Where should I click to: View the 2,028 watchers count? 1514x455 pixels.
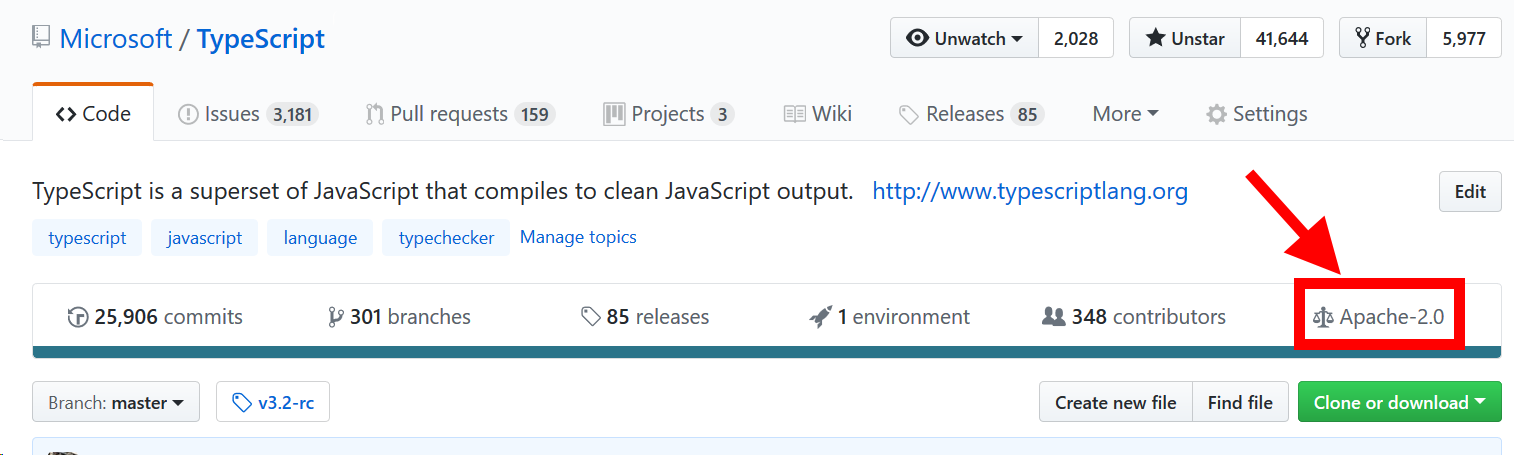pos(1076,38)
